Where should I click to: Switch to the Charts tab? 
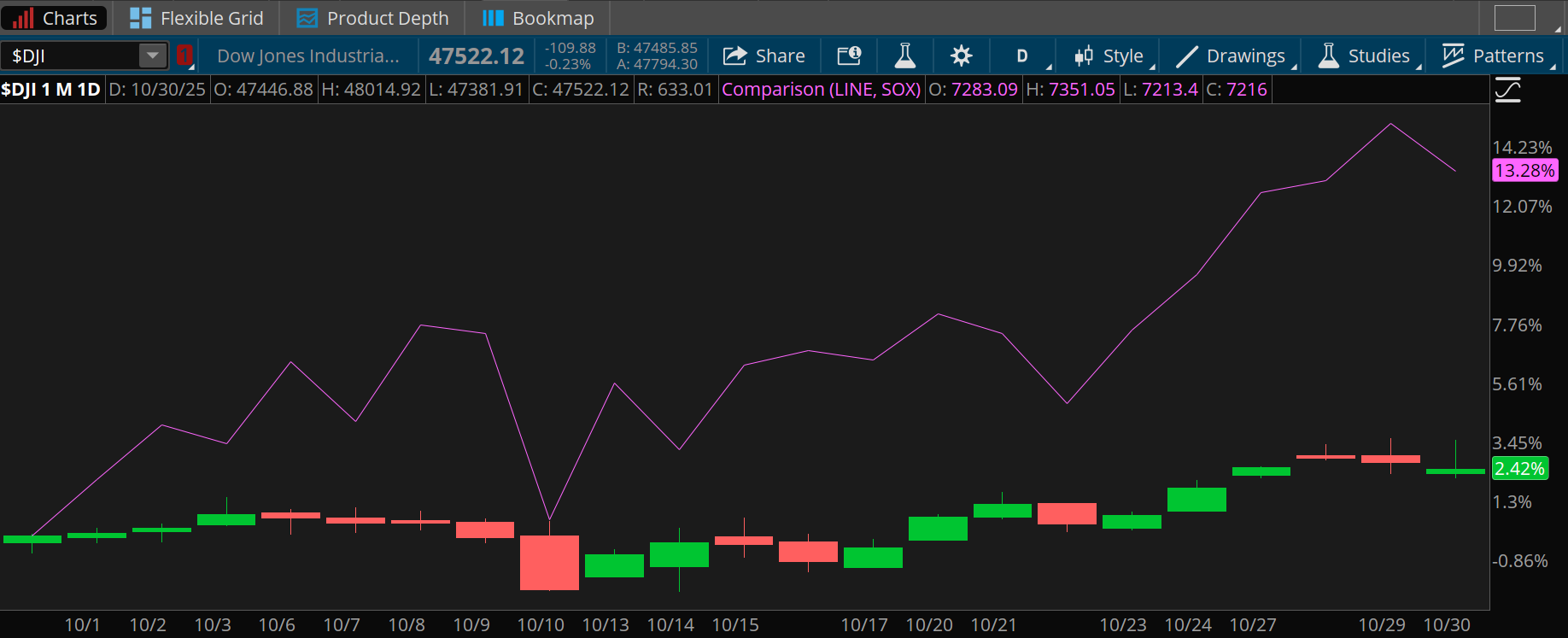click(56, 18)
